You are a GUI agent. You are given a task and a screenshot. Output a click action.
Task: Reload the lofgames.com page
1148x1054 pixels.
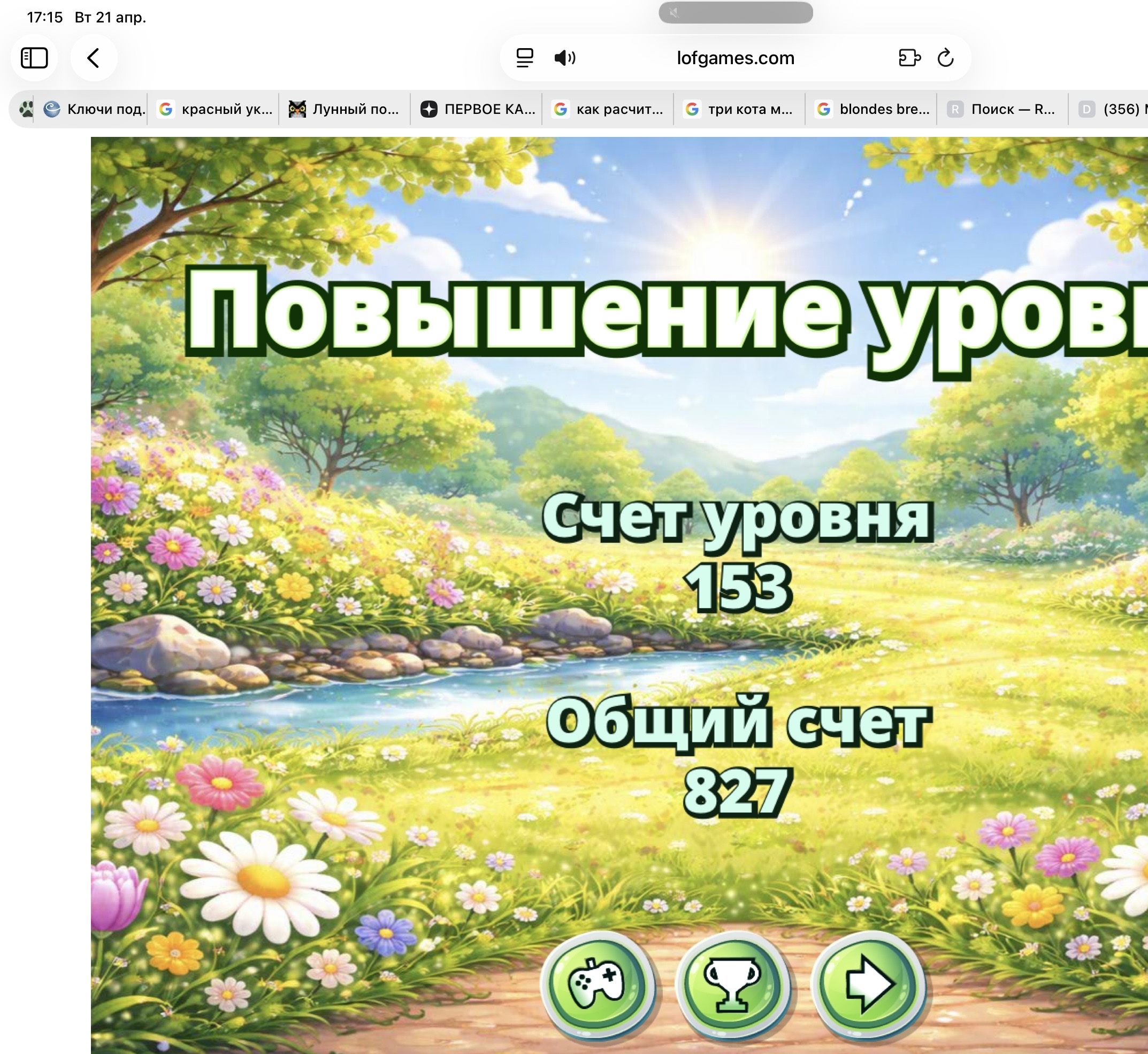click(945, 58)
